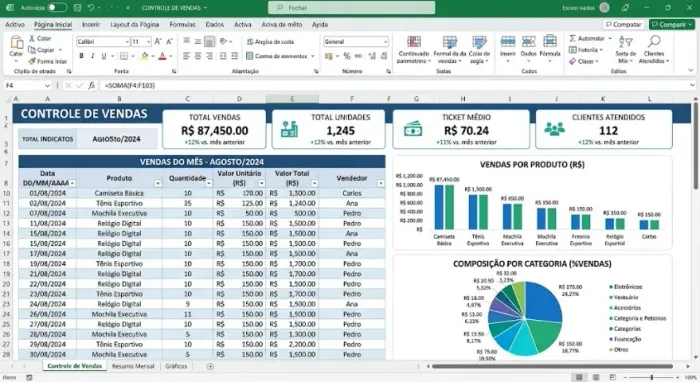This screenshot has height=382, width=700.
Task: Click the search box in title bar
Action: (351, 8)
